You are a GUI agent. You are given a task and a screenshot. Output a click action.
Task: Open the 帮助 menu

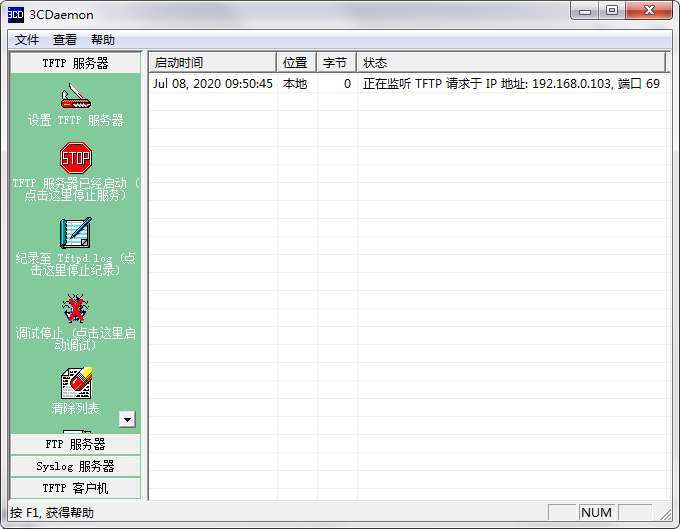tap(103, 40)
